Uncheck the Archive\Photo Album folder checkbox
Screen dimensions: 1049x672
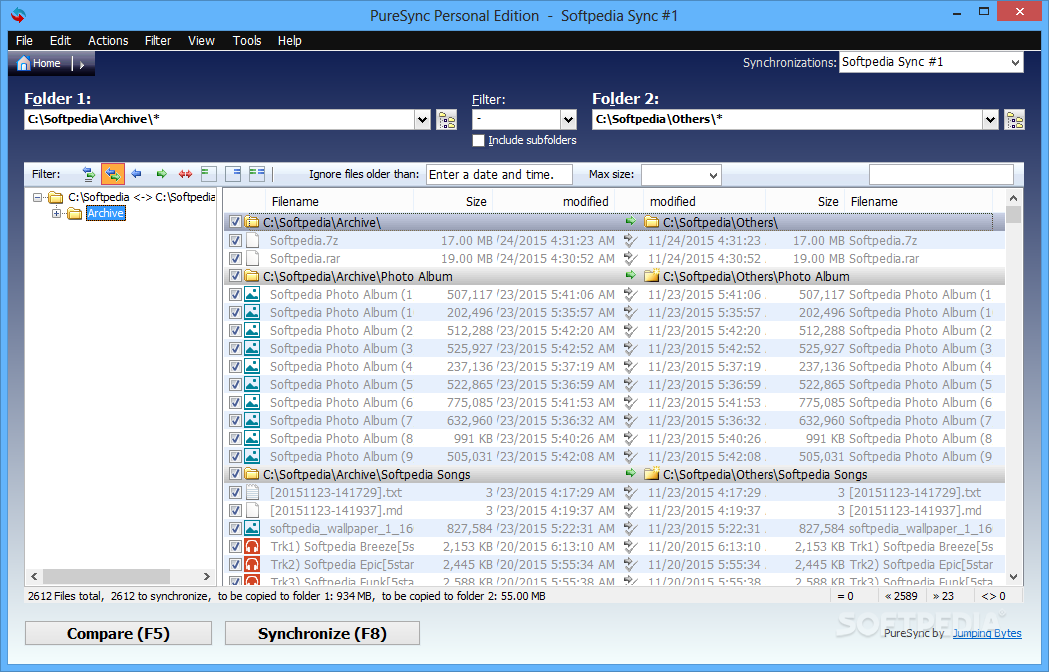point(235,276)
